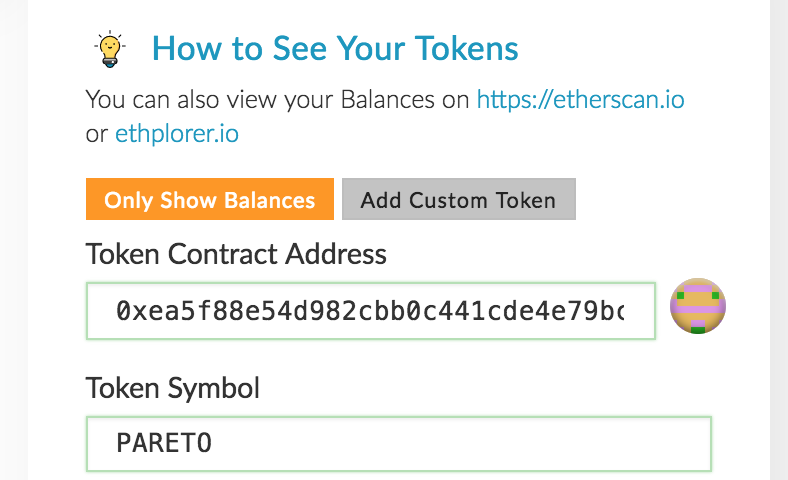Focus the Token Symbol field containing PARETO
Screen dimensions: 788x480
tap(398, 443)
